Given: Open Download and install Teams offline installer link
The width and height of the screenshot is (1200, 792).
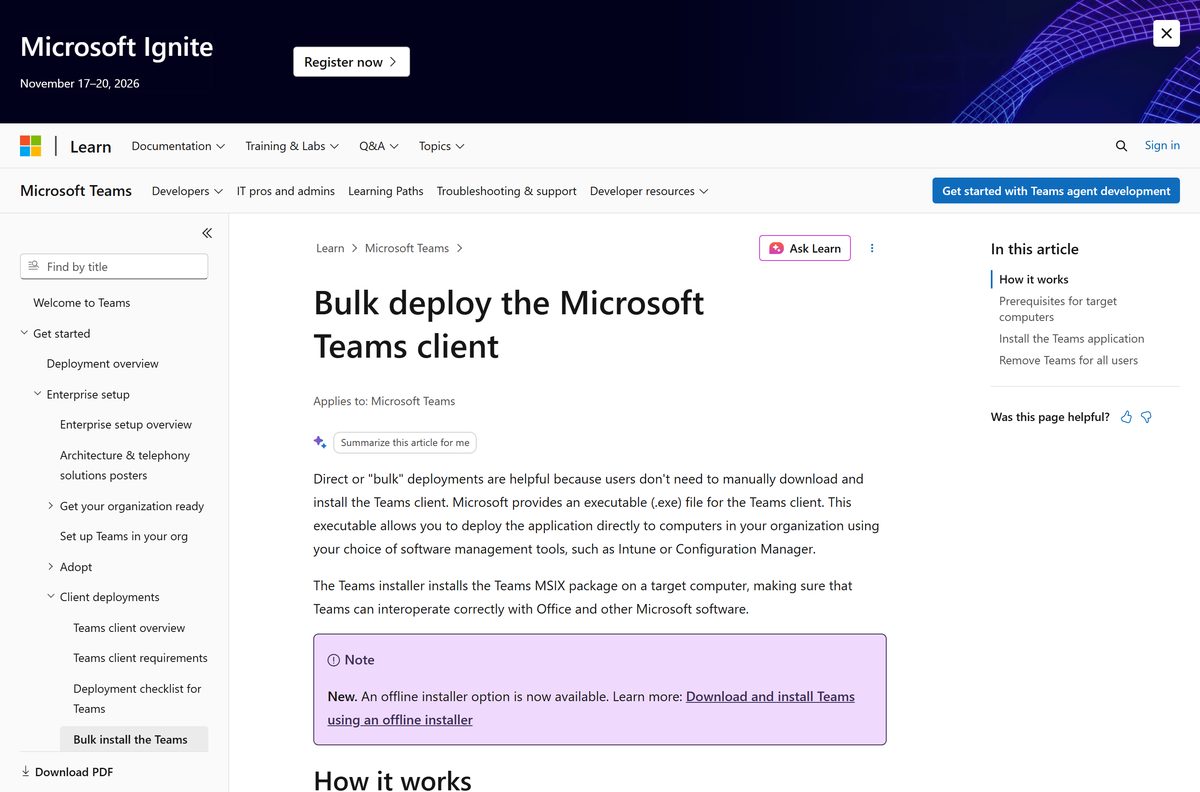Looking at the screenshot, I should pos(591,708).
